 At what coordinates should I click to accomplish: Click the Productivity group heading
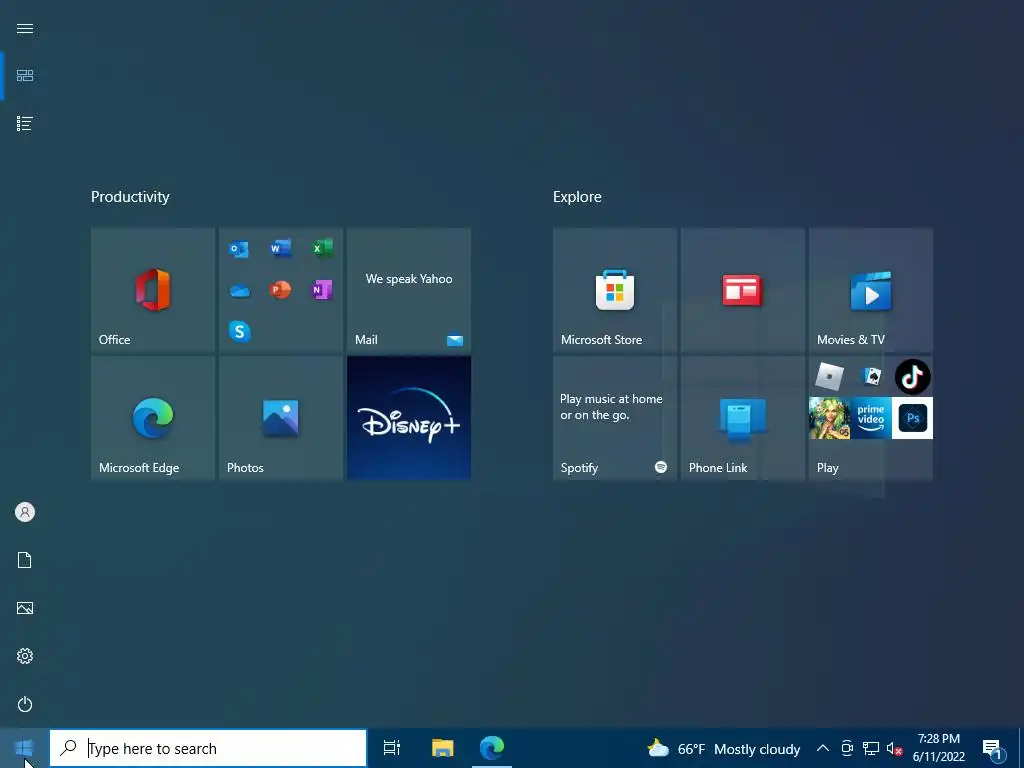point(130,197)
